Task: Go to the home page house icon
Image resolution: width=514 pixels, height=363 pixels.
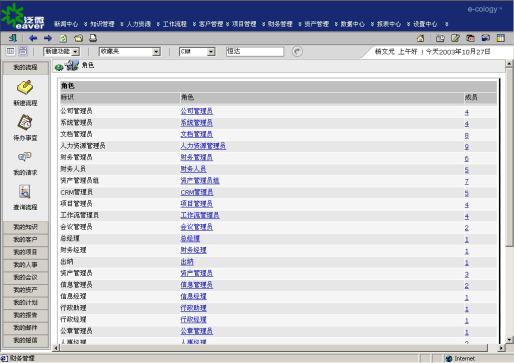Action: [421, 38]
